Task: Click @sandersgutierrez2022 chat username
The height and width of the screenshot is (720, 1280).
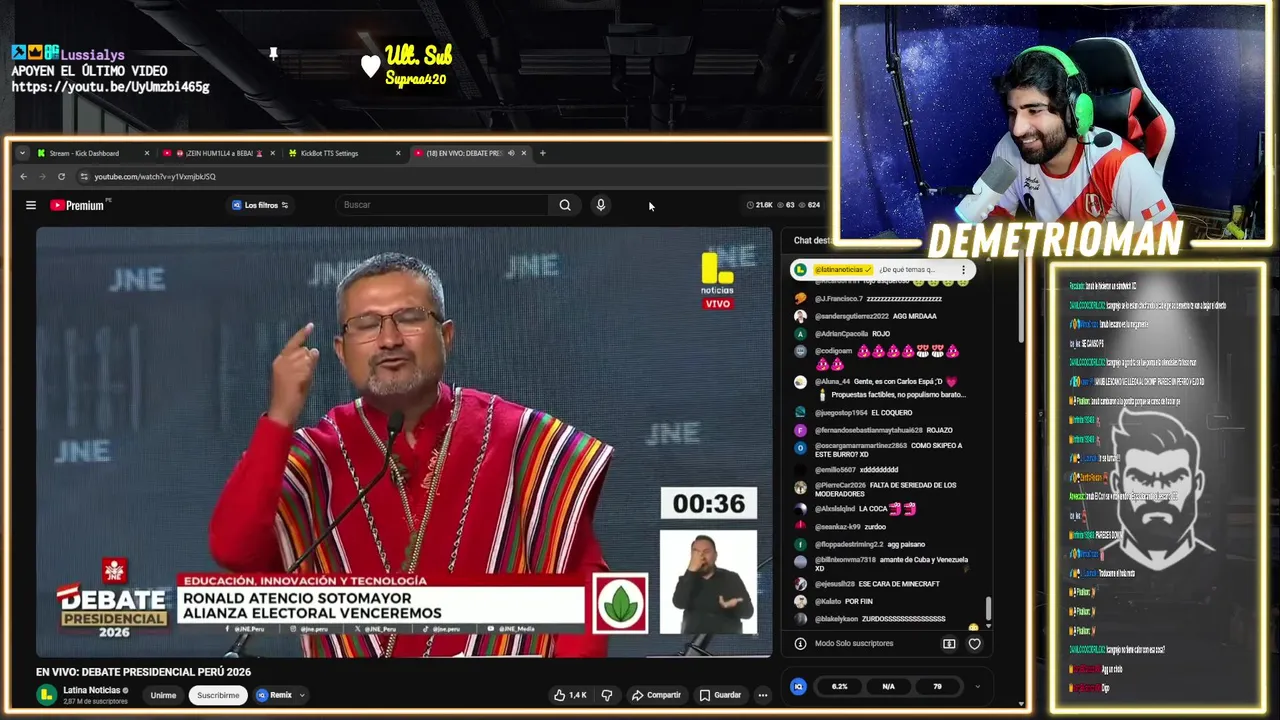Action: (x=852, y=316)
